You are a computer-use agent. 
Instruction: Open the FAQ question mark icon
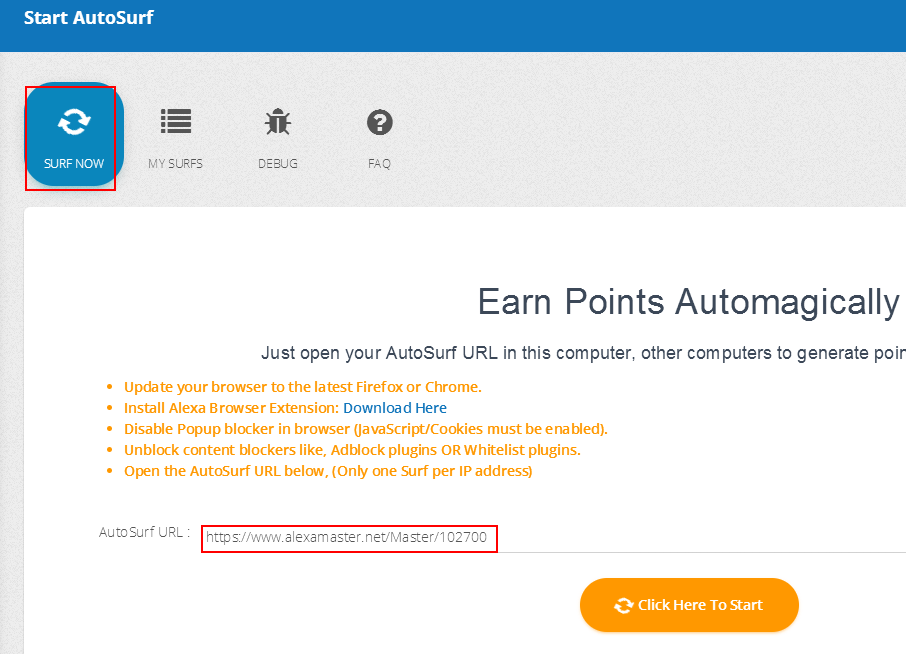pyautogui.click(x=380, y=122)
